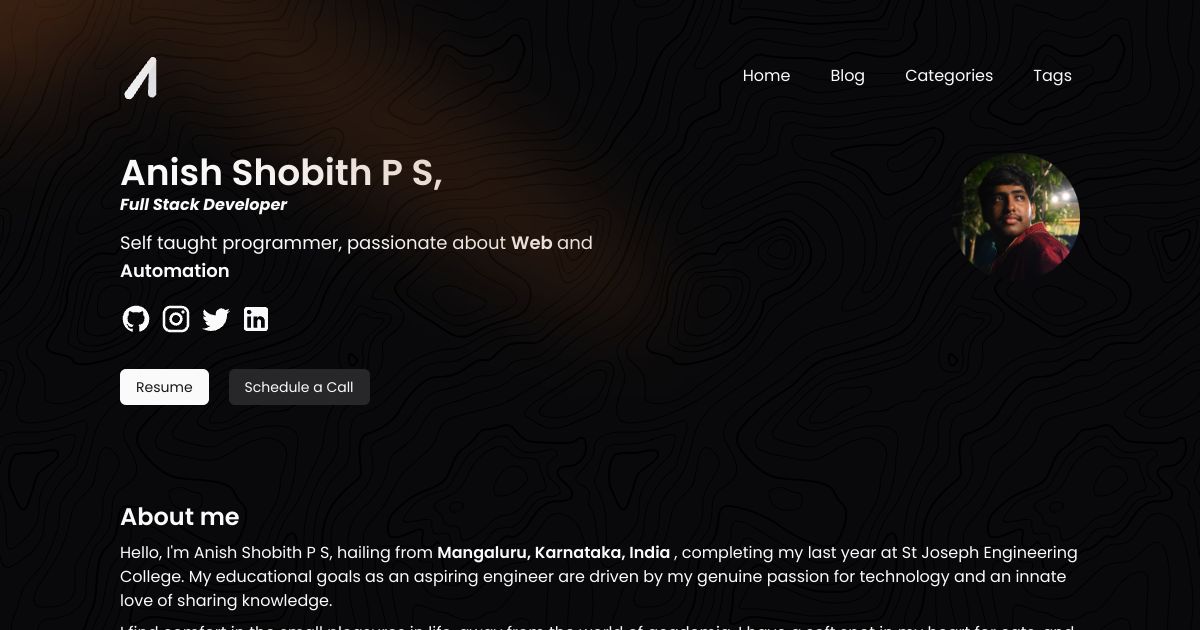1200x630 pixels.
Task: Visit the Twitter bird icon link
Action: pyautogui.click(x=216, y=319)
